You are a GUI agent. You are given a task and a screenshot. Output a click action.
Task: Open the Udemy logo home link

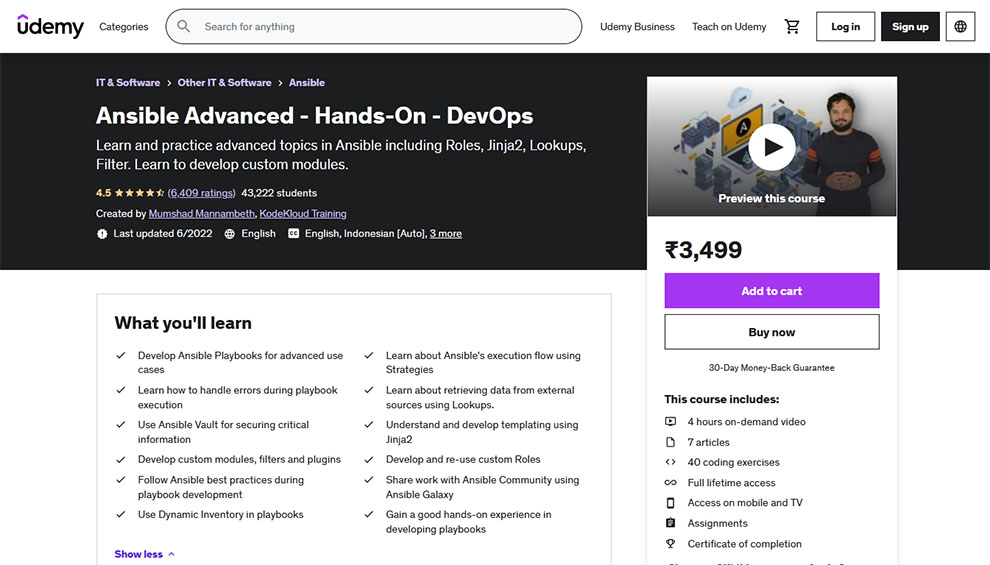click(x=50, y=27)
